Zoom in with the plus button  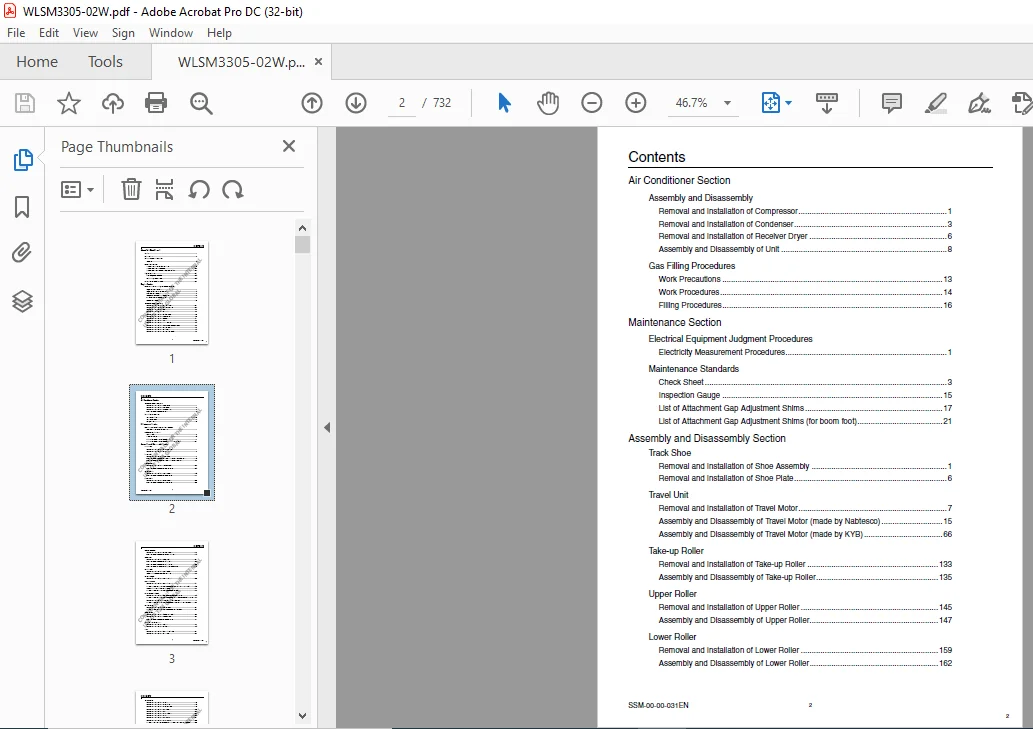(636, 103)
